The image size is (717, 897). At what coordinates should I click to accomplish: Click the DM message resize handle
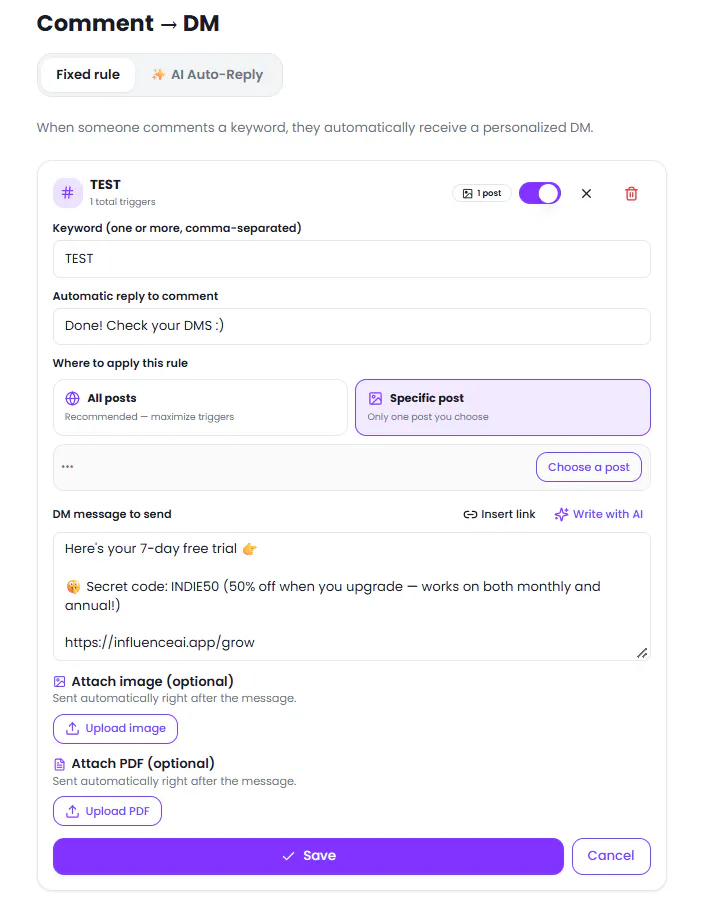[x=642, y=653]
